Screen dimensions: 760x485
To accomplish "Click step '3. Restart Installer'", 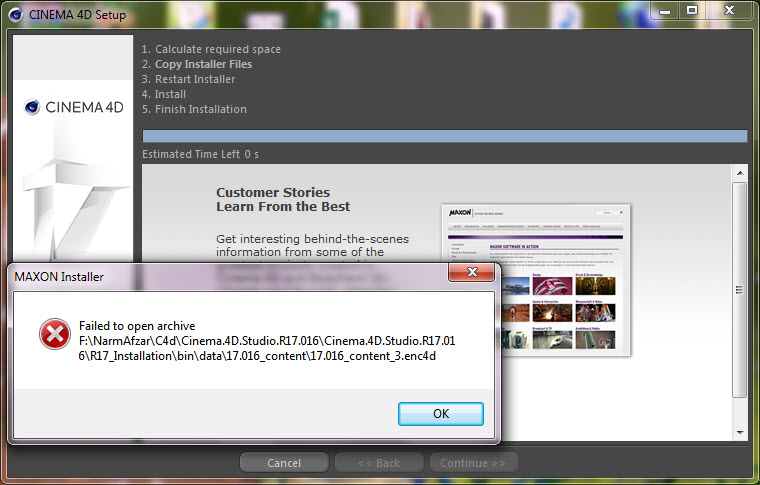I will (189, 79).
